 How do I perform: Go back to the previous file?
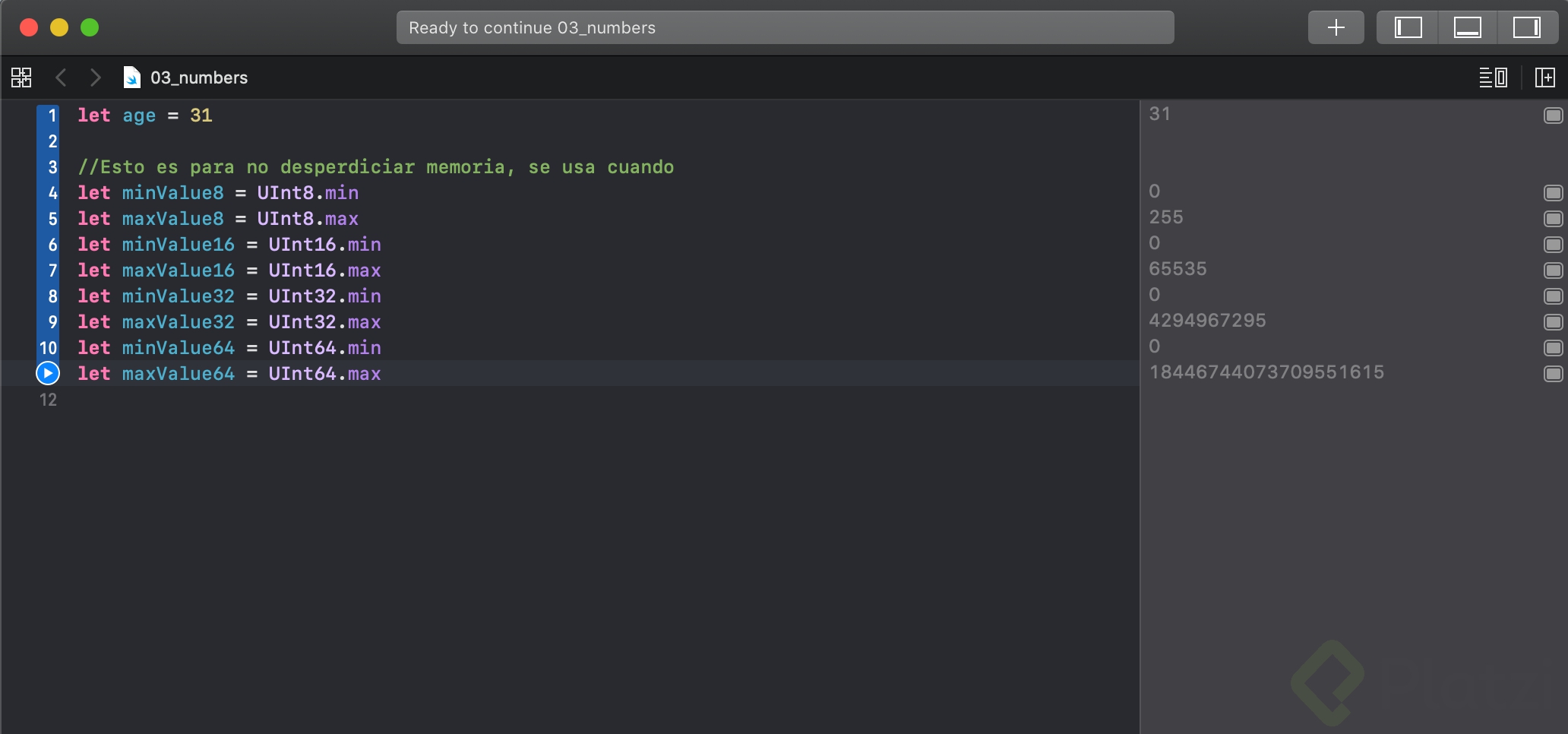[x=62, y=78]
